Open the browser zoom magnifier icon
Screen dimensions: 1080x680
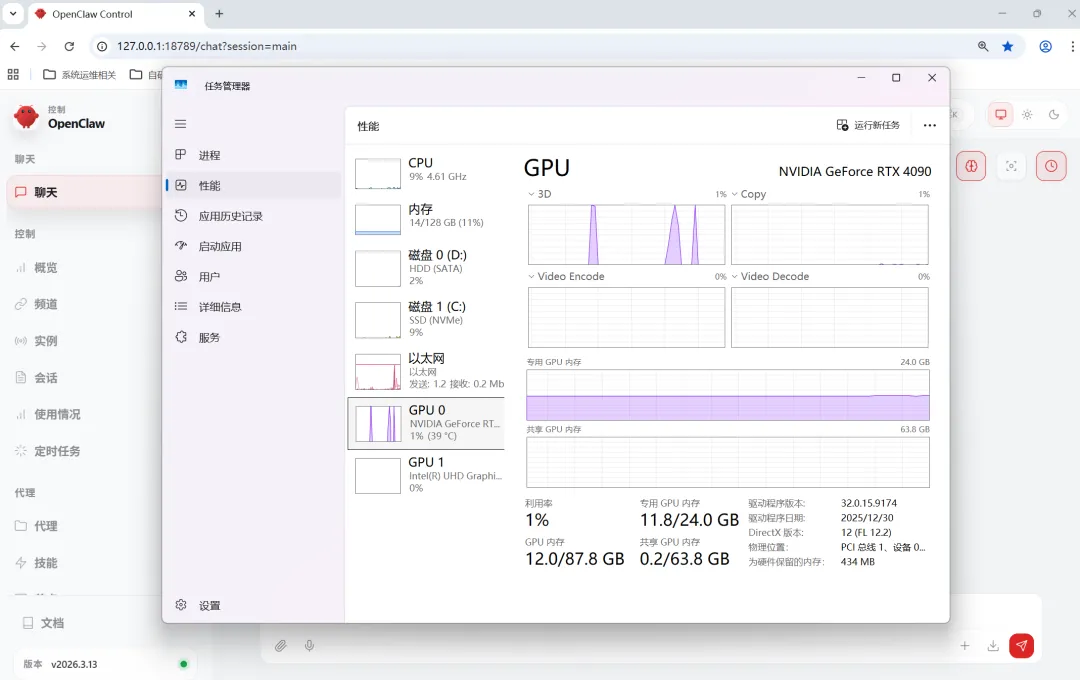(x=983, y=46)
